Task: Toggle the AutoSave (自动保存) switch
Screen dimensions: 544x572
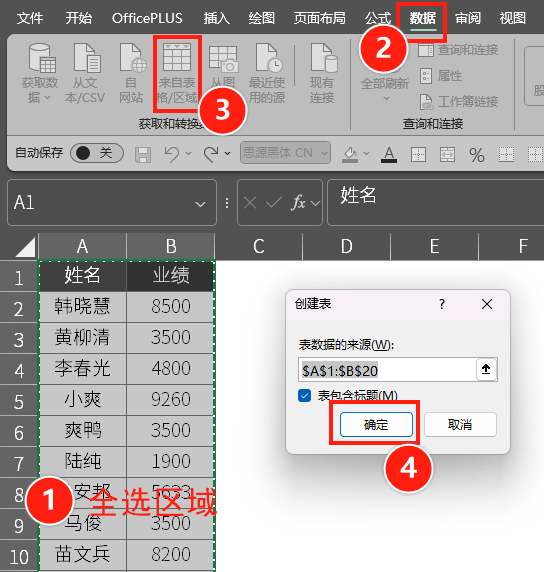Action: click(97, 153)
